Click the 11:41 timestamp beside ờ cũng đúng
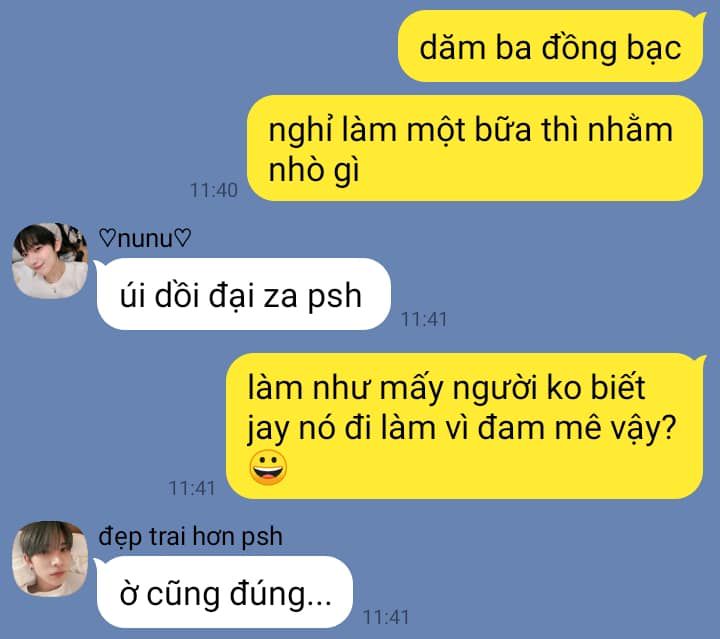Image resolution: width=720 pixels, height=639 pixels. [x=386, y=617]
